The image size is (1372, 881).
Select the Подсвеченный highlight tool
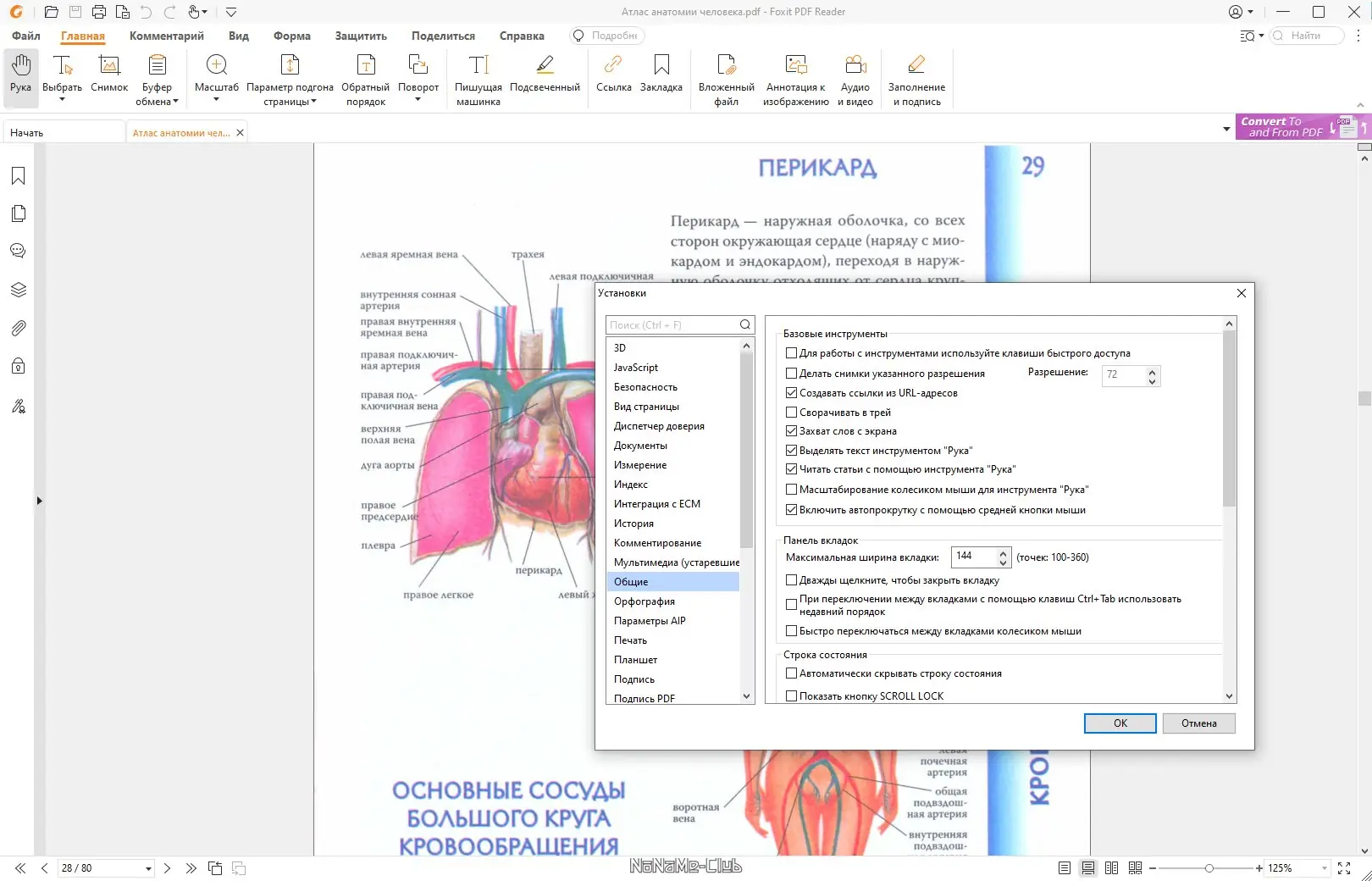coord(545,75)
